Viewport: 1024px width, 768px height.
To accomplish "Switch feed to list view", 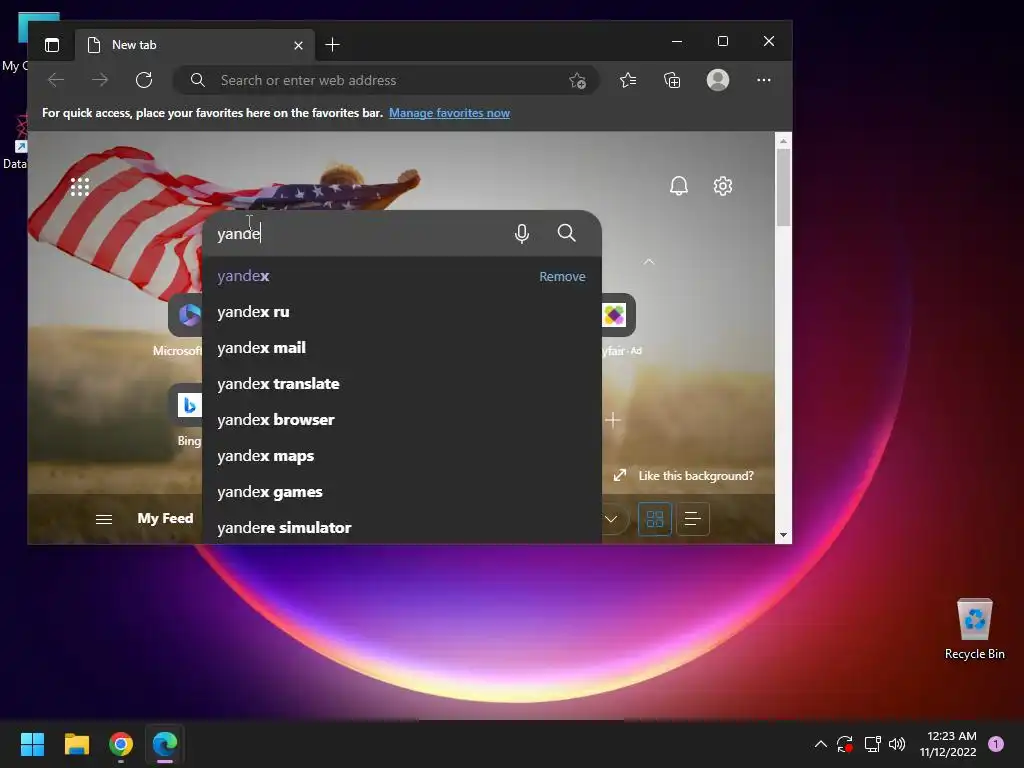I will (693, 519).
